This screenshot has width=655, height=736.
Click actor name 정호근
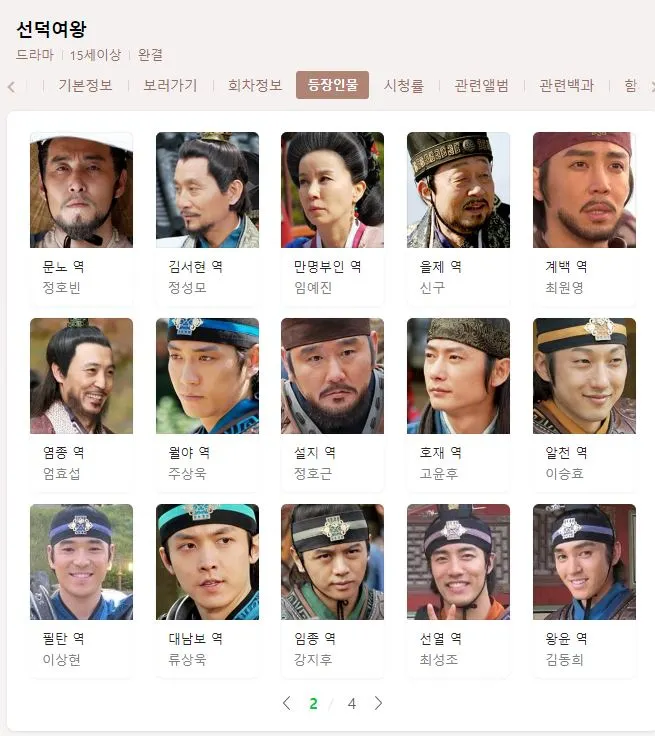click(313, 473)
